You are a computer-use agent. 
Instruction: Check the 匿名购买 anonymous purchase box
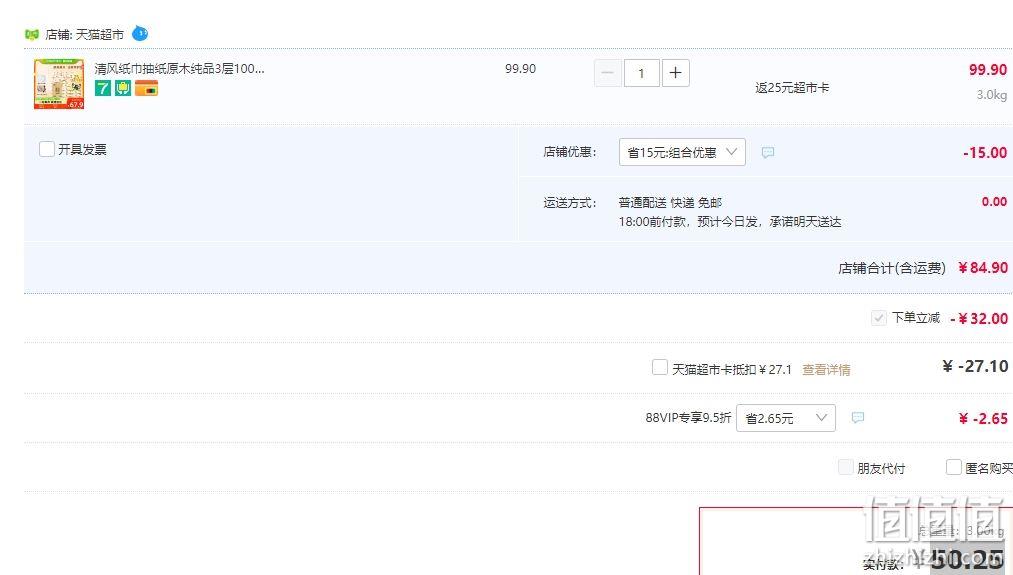954,467
